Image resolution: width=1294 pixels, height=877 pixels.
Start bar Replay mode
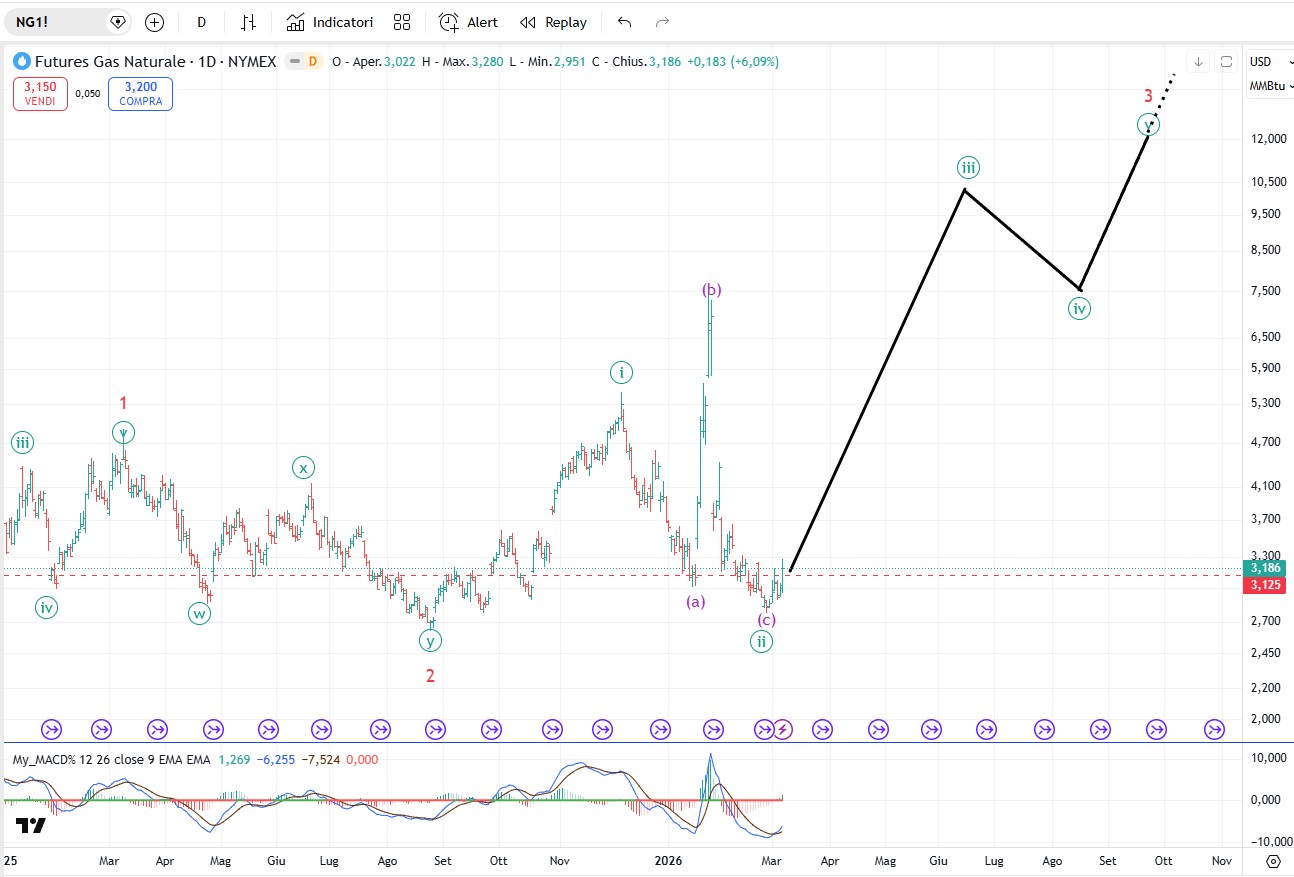[553, 22]
